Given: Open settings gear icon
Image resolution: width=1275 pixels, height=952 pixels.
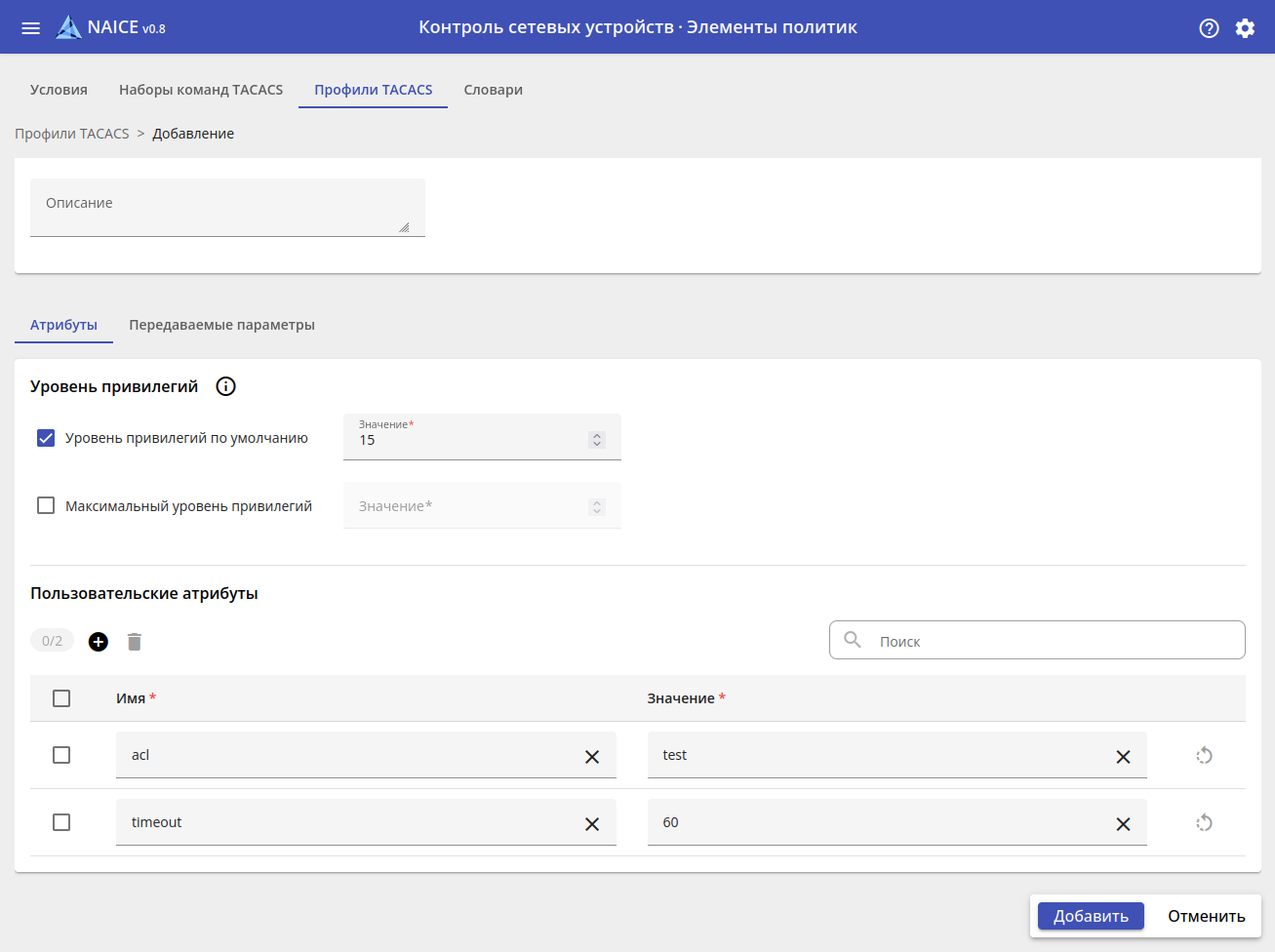Looking at the screenshot, I should pyautogui.click(x=1245, y=28).
